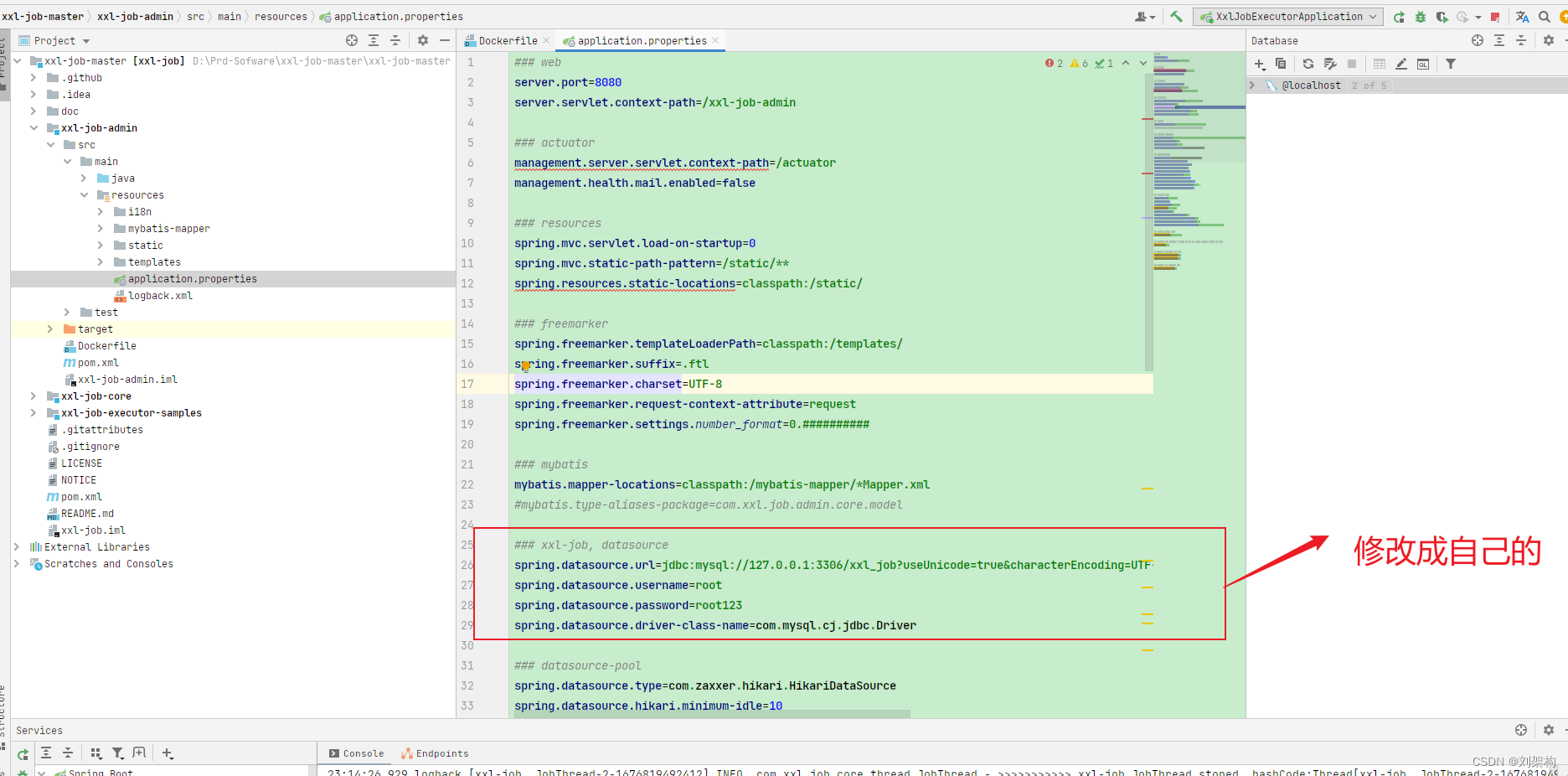Viewport: 1568px width, 776px height.
Task: Select logback.xml in the project tree
Action: tap(160, 296)
